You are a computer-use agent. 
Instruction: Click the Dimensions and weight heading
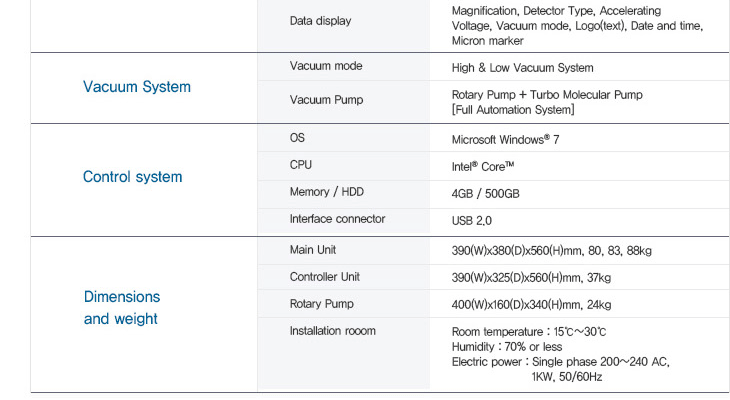[122, 308]
